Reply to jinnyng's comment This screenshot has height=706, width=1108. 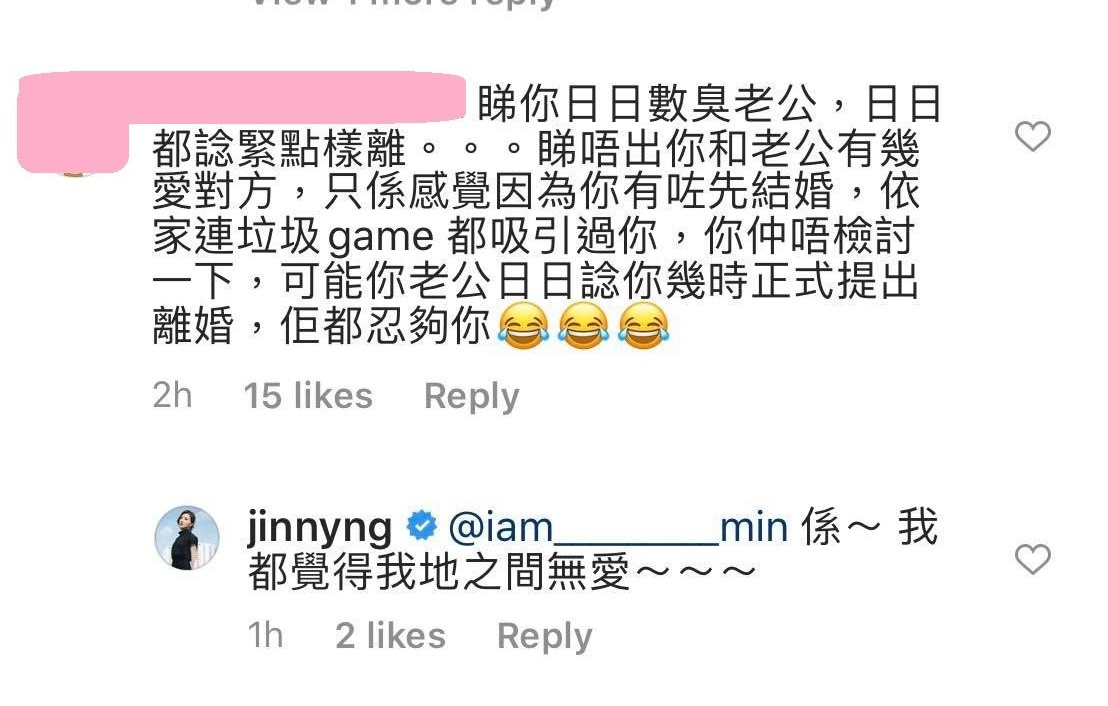pyautogui.click(x=545, y=636)
